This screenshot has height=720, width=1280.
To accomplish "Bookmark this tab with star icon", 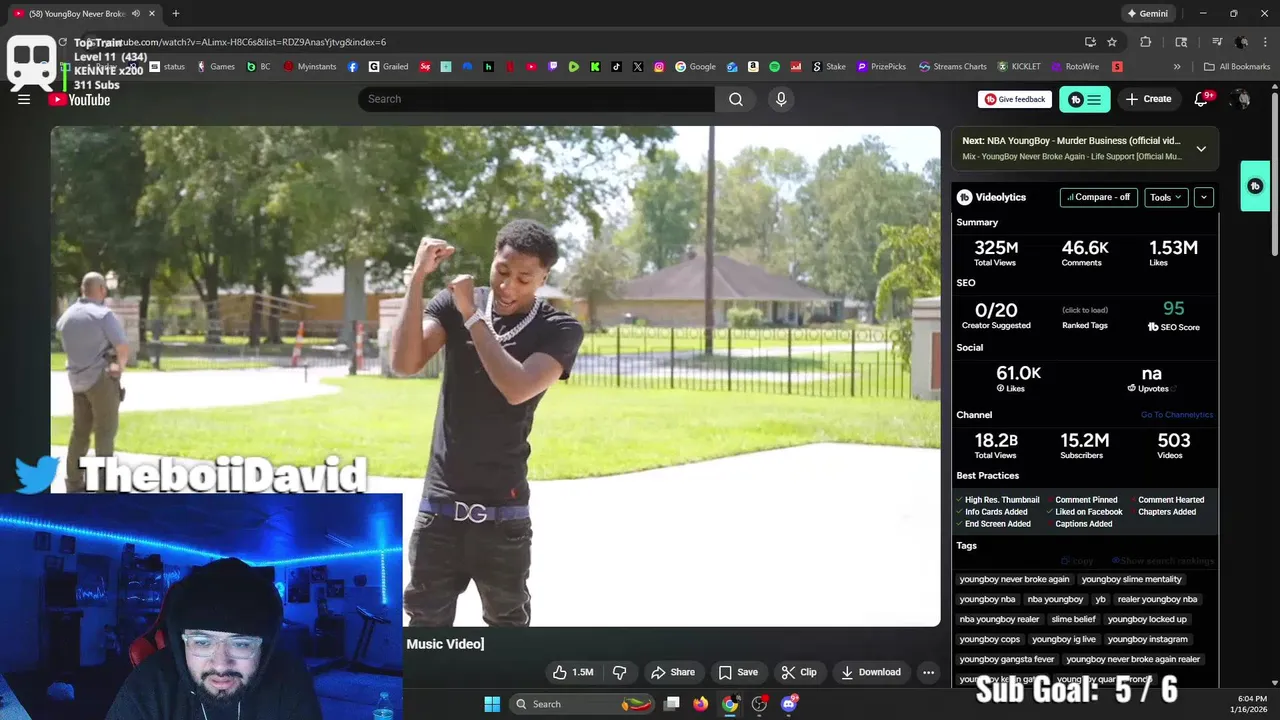I will pyautogui.click(x=1112, y=42).
